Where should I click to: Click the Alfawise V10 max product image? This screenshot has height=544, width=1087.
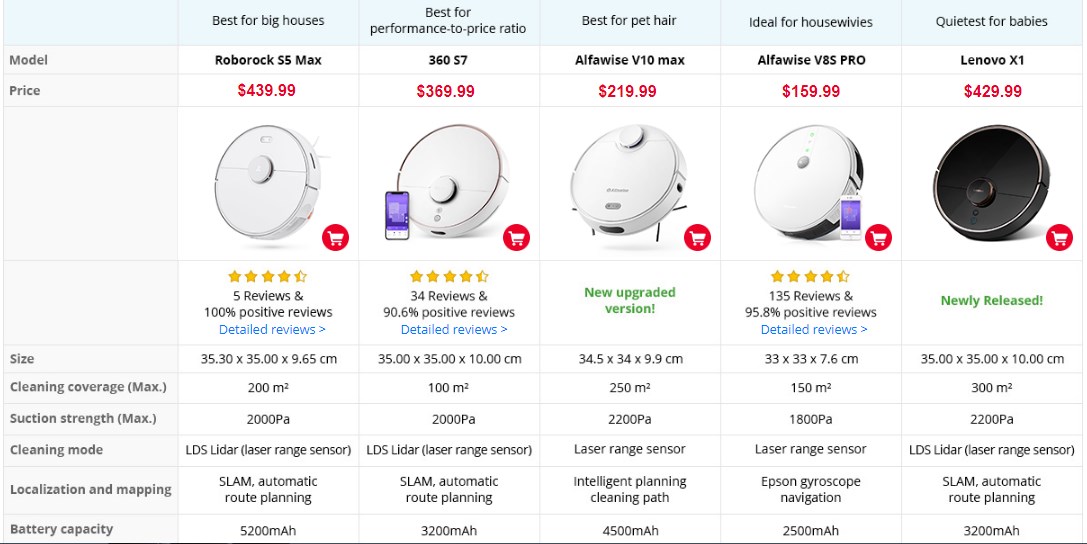tap(629, 182)
